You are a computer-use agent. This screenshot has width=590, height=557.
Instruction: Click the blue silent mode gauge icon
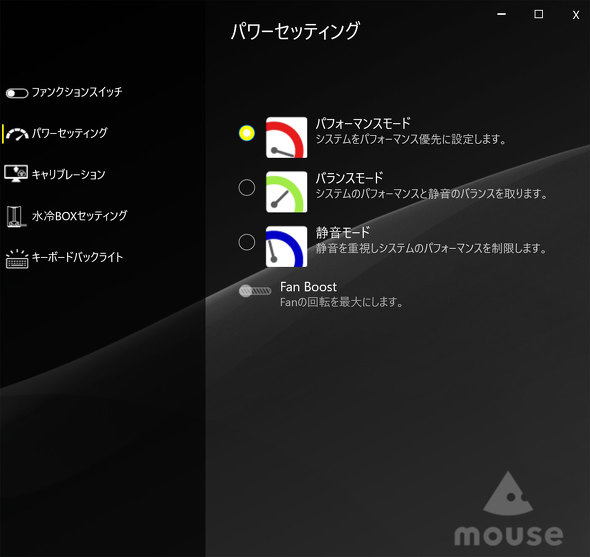[x=286, y=247]
